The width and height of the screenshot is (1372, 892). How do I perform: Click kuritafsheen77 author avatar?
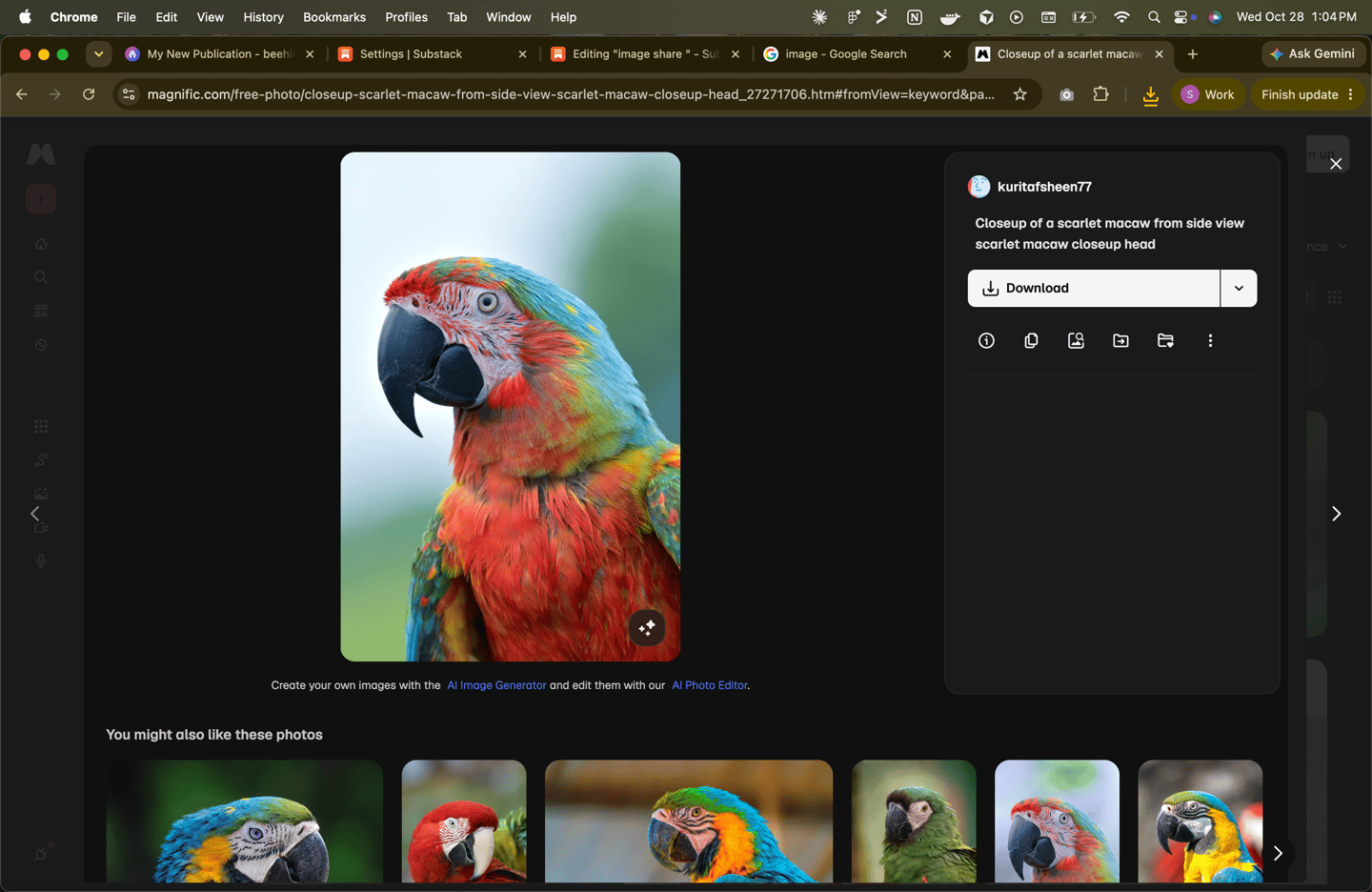pos(979,187)
